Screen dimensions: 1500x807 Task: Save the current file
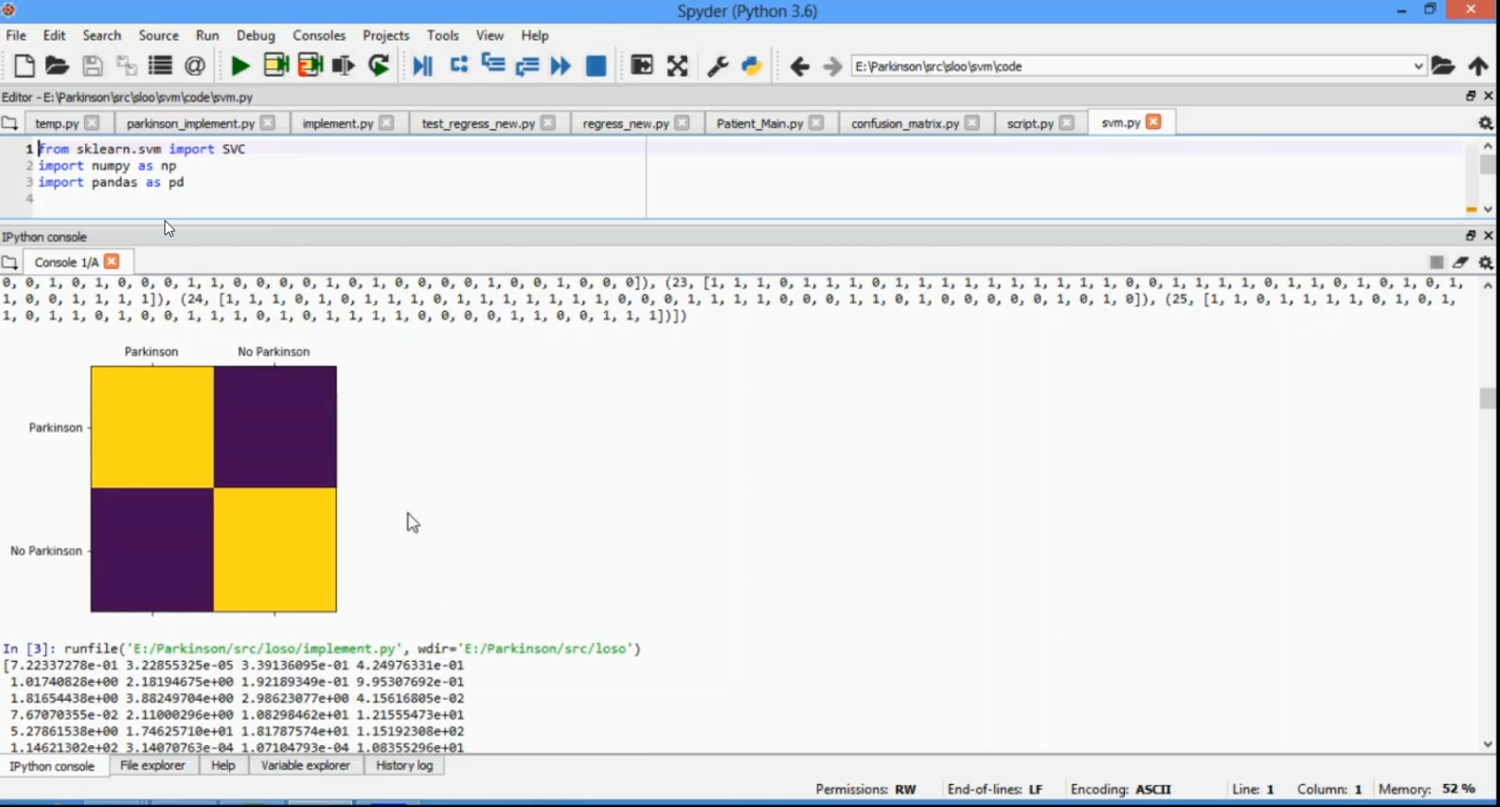[x=91, y=65]
